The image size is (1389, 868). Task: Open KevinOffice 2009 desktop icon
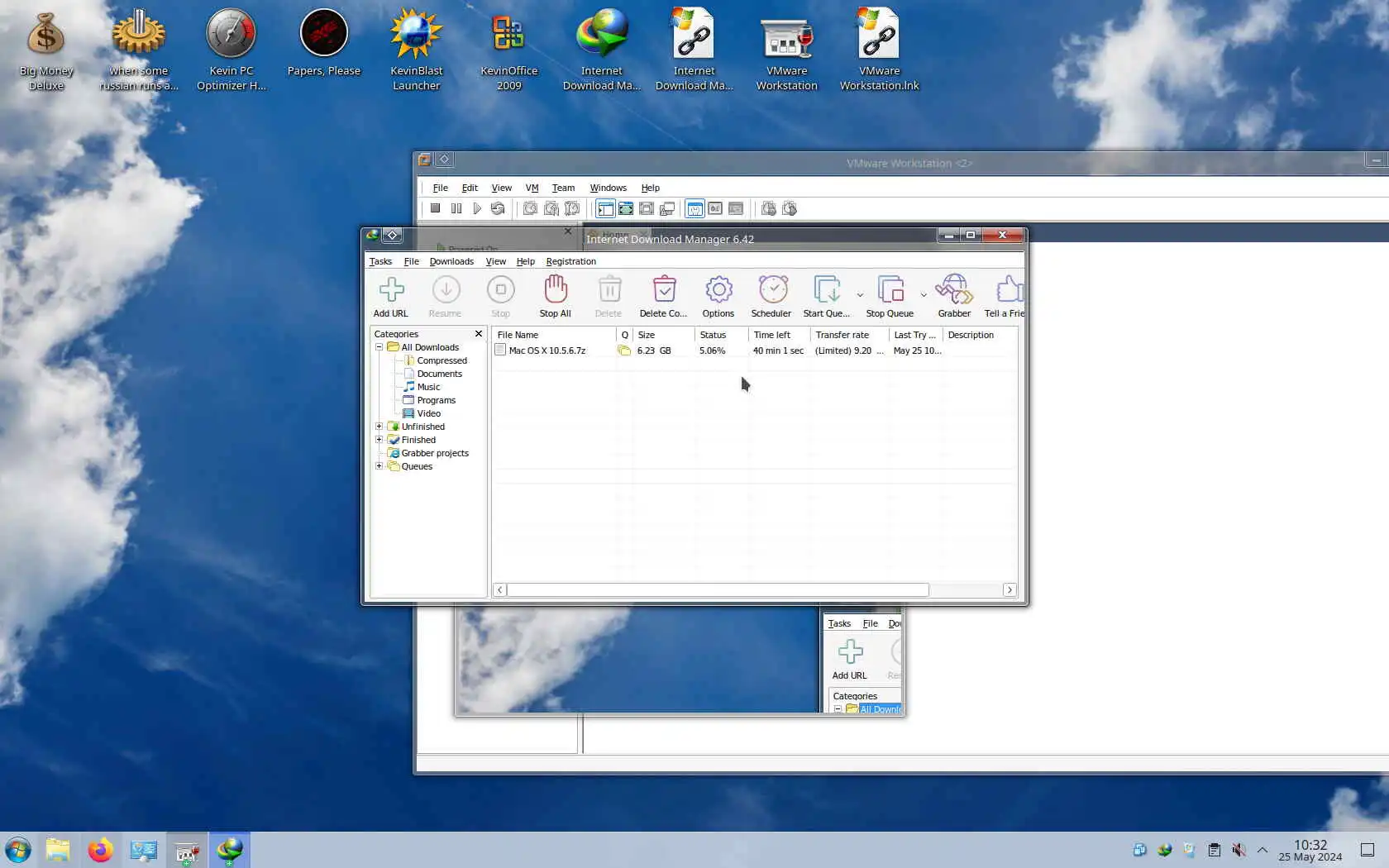coord(509,50)
